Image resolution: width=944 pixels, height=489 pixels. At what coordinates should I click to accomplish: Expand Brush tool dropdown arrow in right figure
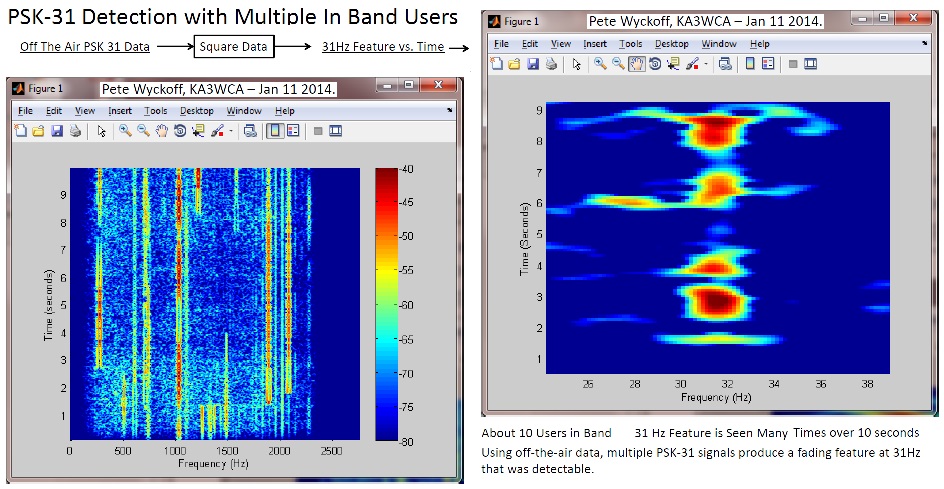pyautogui.click(x=707, y=65)
